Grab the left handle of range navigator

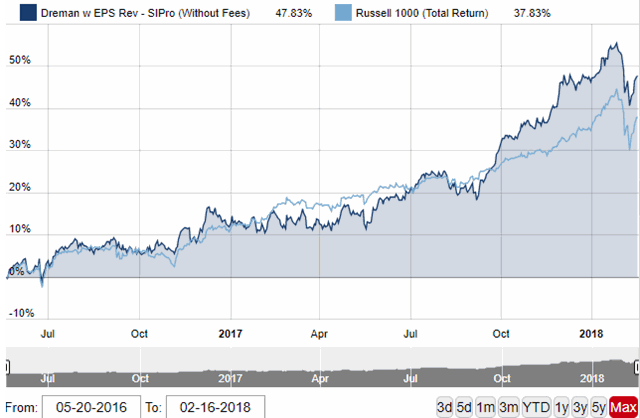click(x=7, y=365)
